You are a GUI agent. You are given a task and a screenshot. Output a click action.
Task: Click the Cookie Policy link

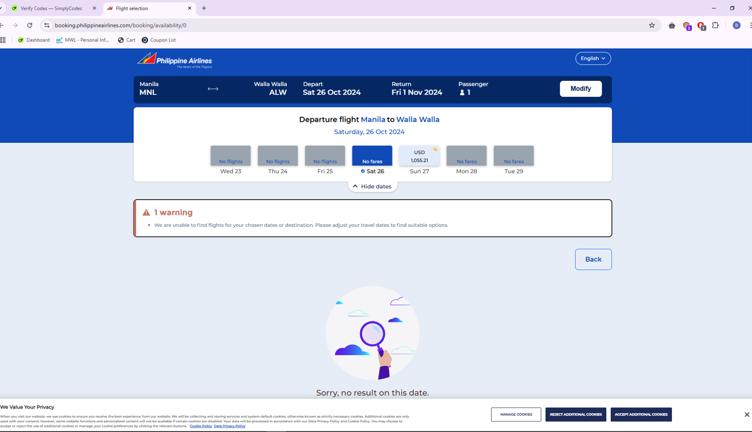coord(200,426)
